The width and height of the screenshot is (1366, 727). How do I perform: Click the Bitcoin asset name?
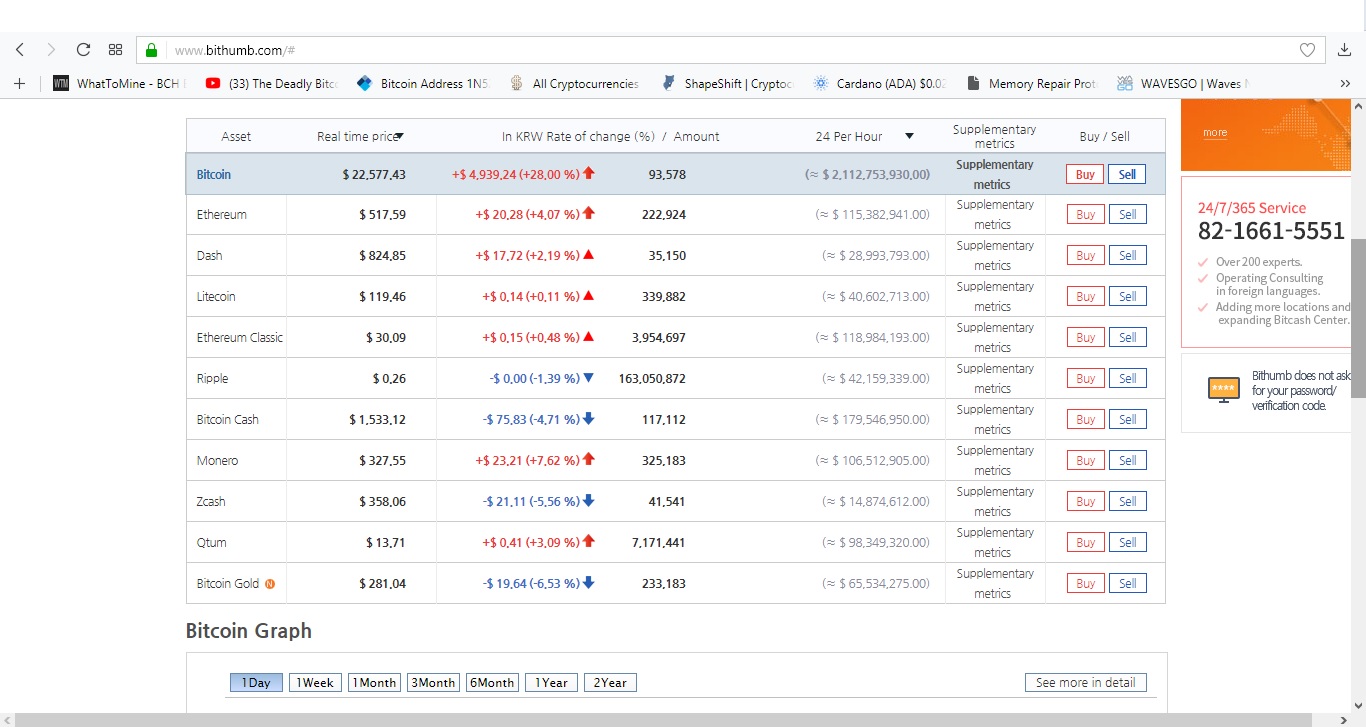coord(214,174)
